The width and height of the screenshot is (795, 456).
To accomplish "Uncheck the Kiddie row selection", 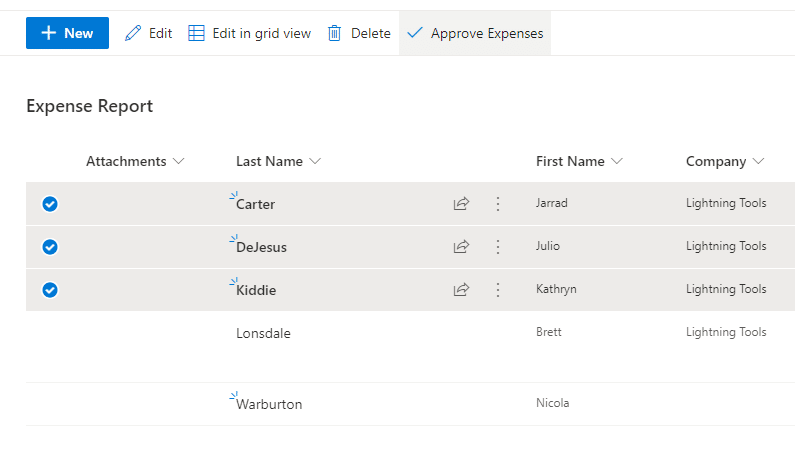I will 50,290.
